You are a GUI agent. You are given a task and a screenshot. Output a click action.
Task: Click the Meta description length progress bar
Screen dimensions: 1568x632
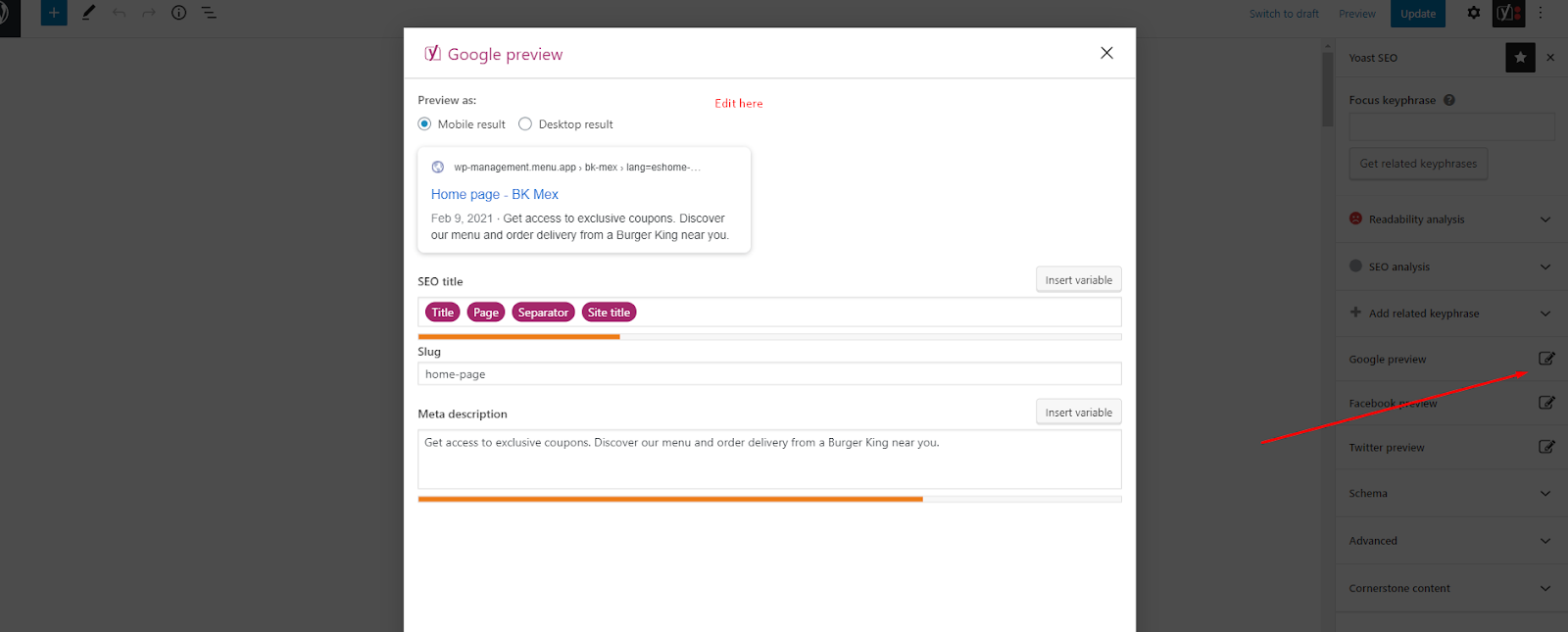[769, 499]
